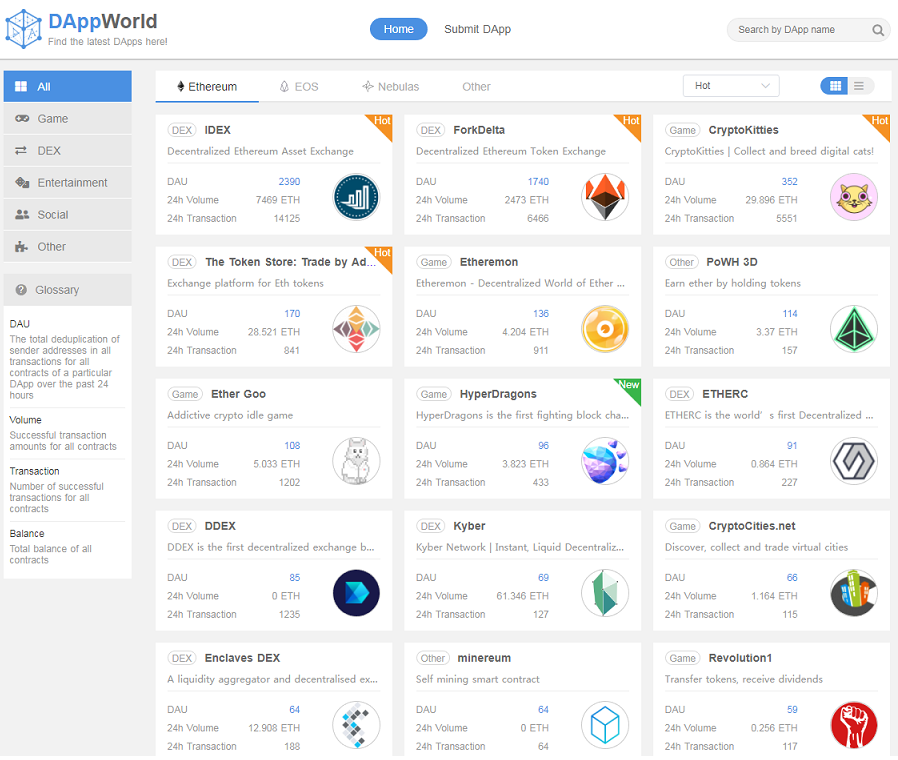Open the IDEX title link
The height and width of the screenshot is (760, 898).
click(218, 130)
